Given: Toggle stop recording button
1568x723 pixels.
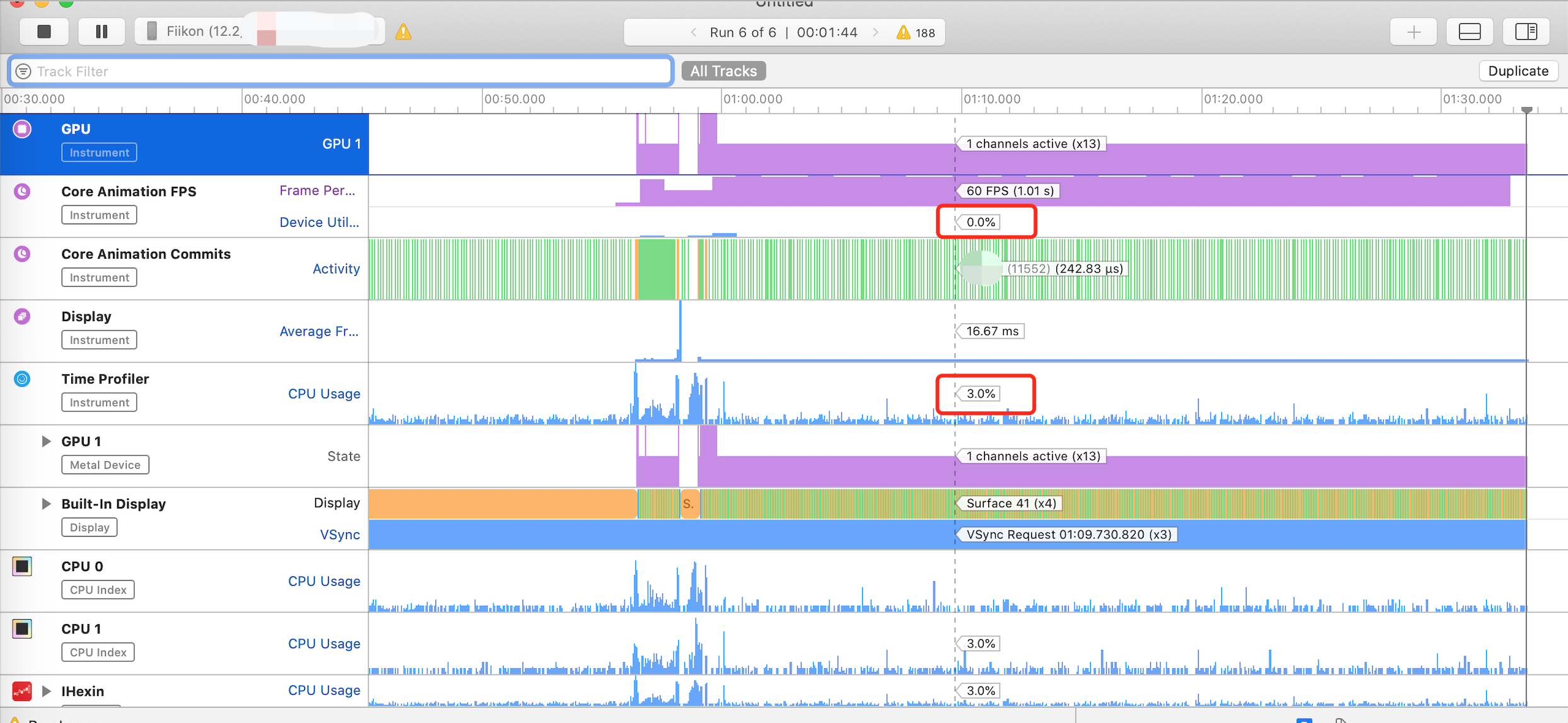Looking at the screenshot, I should point(43,30).
